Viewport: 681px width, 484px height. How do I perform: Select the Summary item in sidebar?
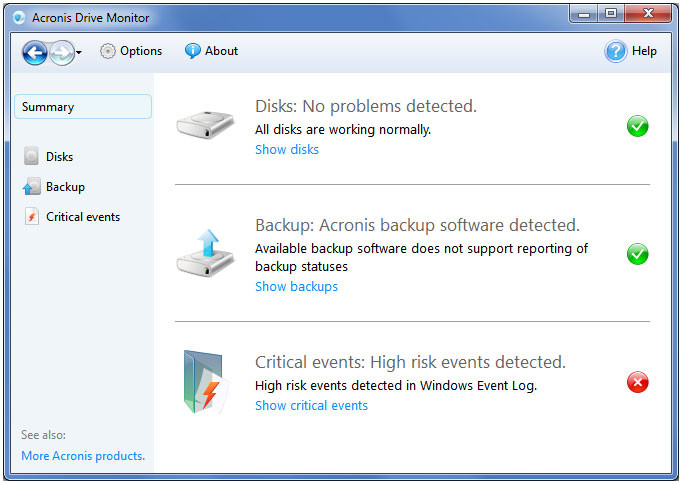[x=83, y=107]
